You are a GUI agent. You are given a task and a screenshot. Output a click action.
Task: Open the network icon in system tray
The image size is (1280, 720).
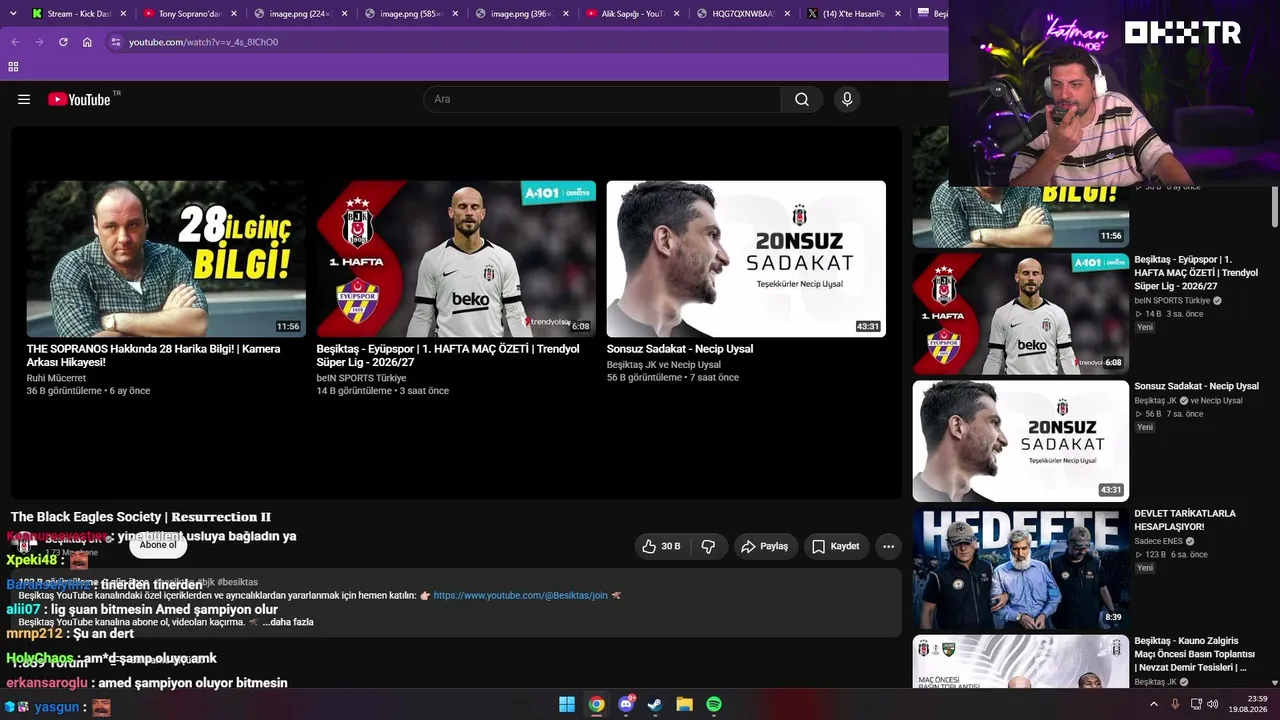pyautogui.click(x=1195, y=704)
